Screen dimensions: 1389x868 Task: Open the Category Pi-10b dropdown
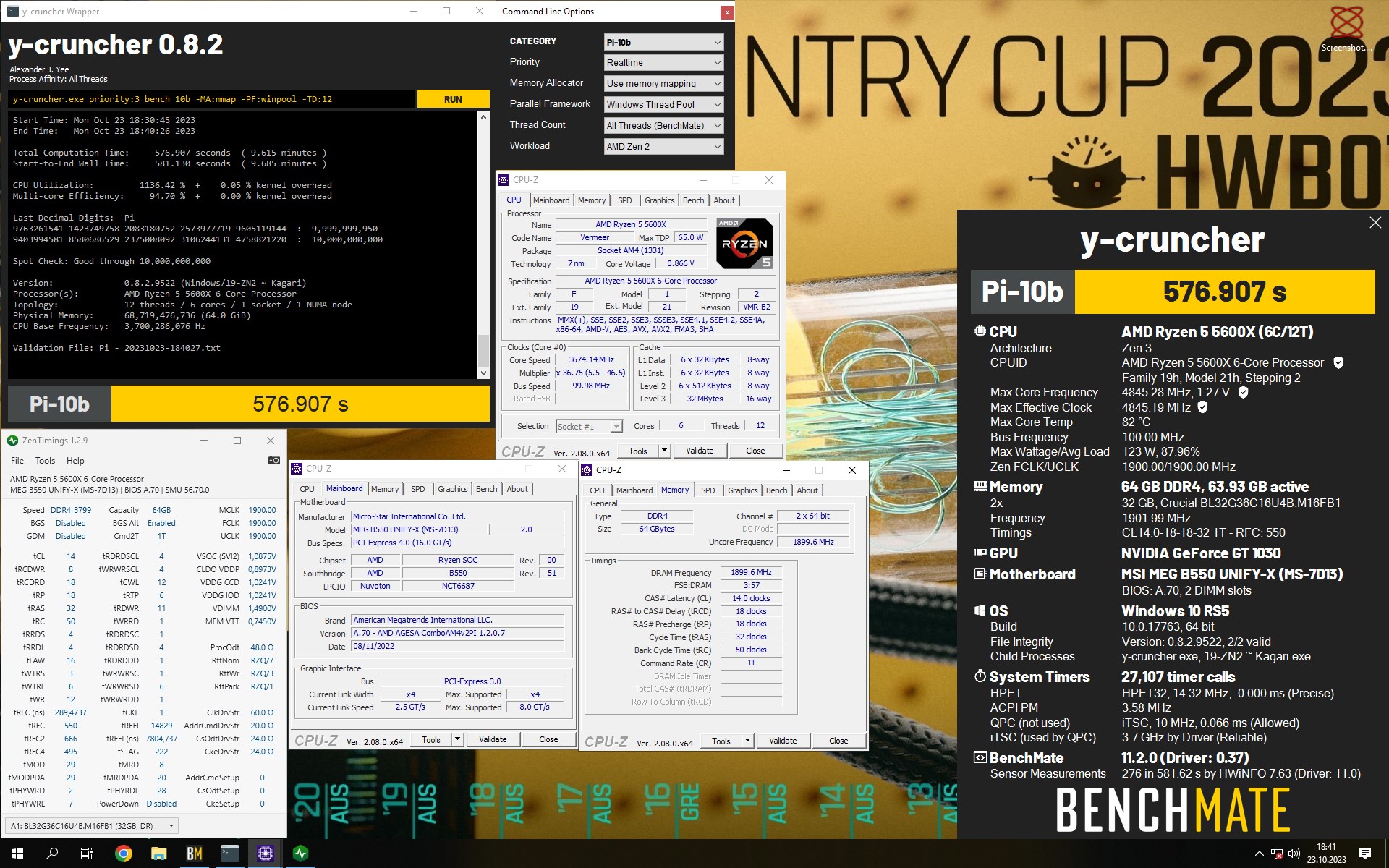(x=663, y=42)
